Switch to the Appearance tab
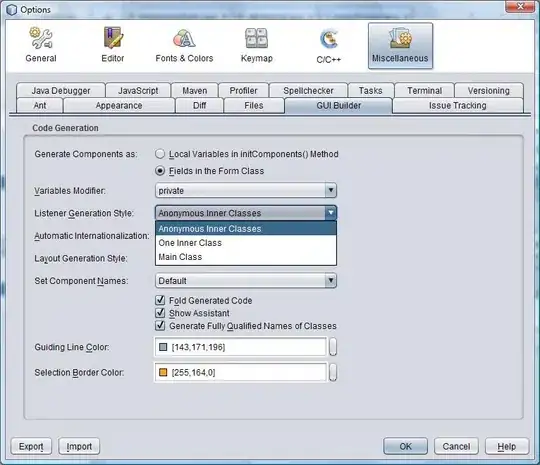Viewport: 540px width, 465px height. coord(119,105)
